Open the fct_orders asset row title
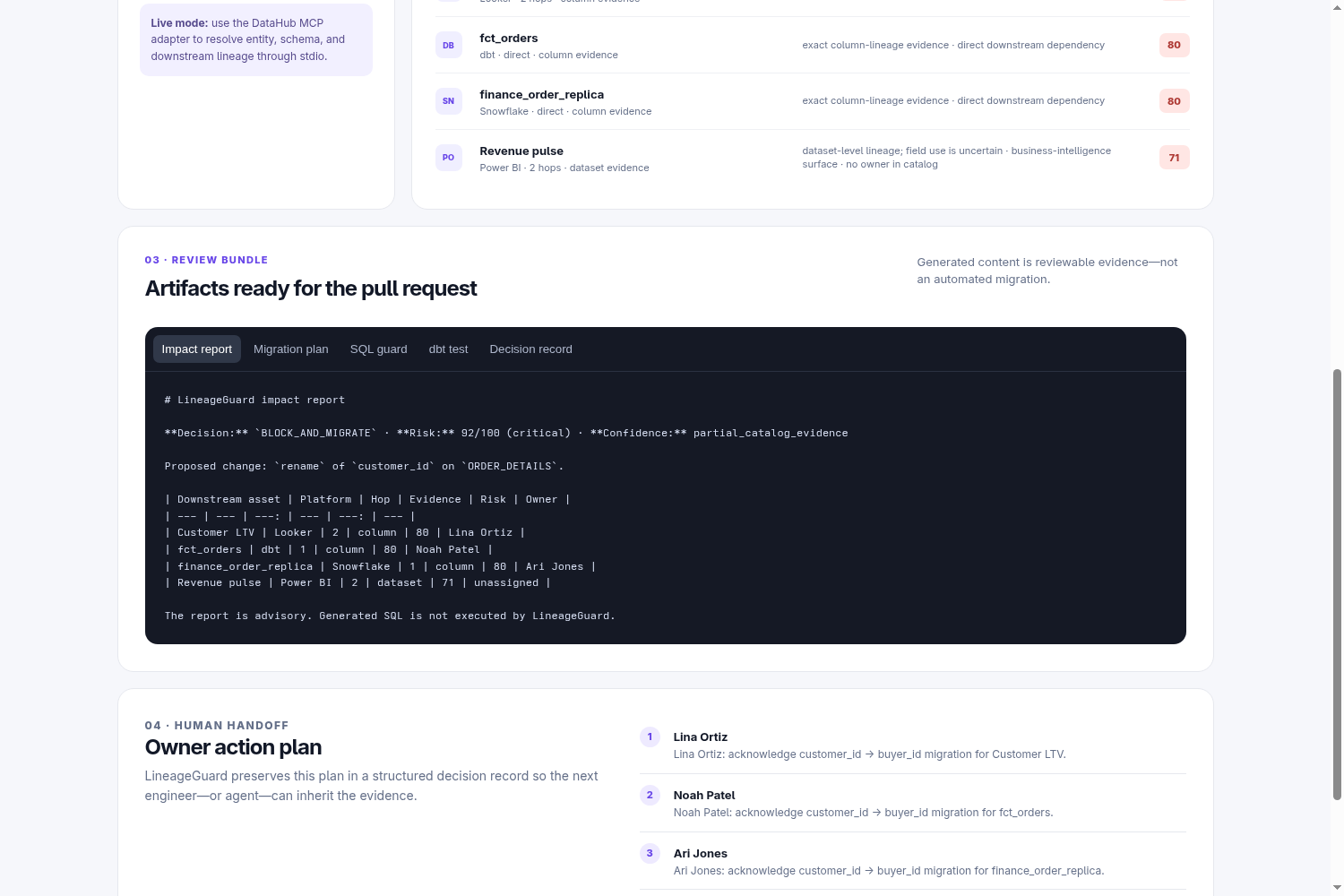 (x=509, y=39)
